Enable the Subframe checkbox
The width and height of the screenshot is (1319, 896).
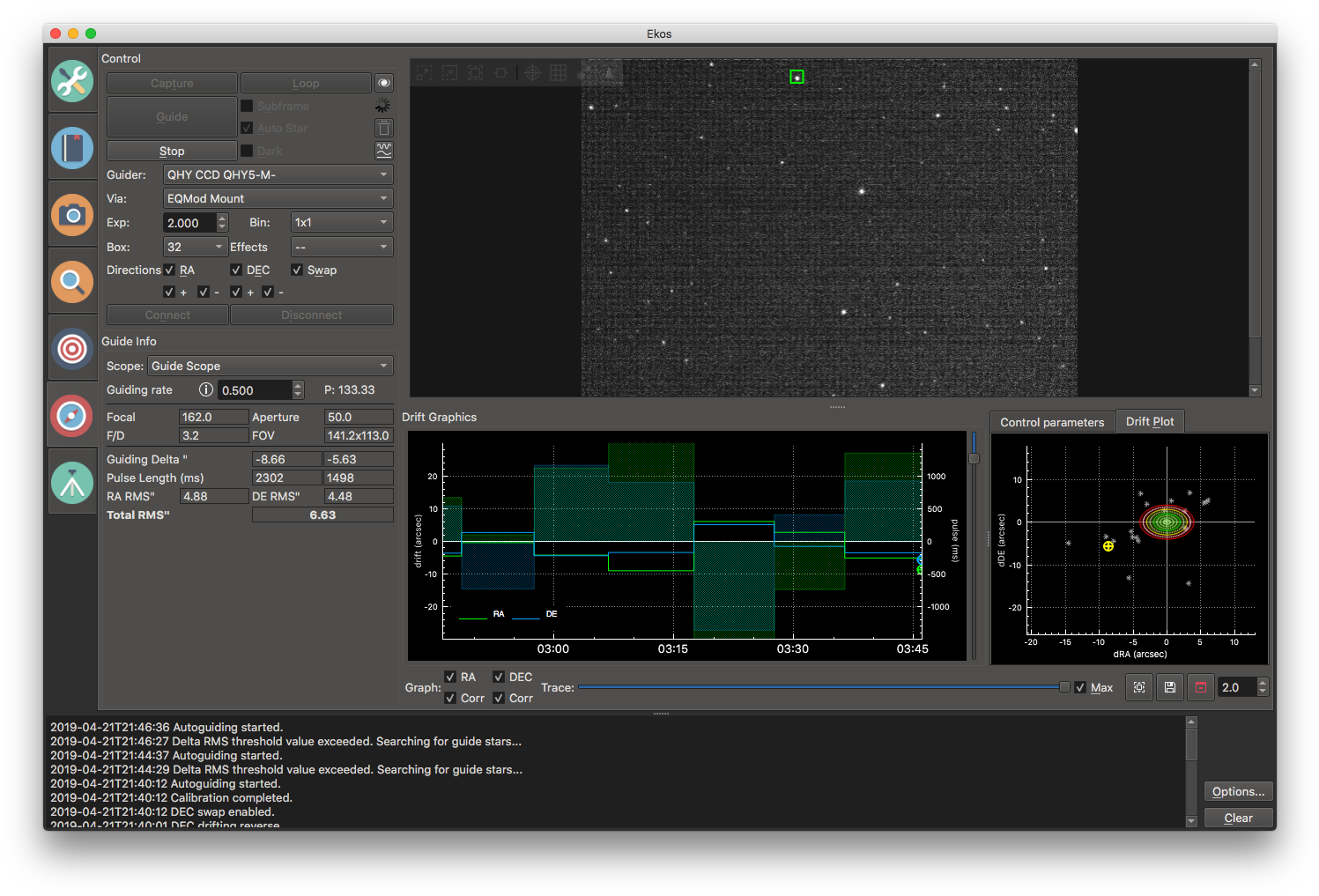pyautogui.click(x=248, y=105)
